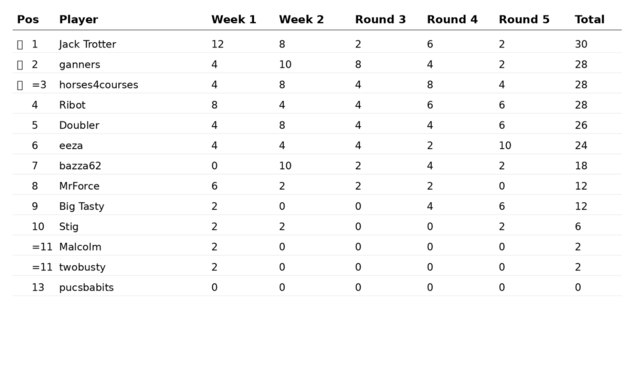Click Jack Trotter's total score of 30
634x380 pixels.
pyautogui.click(x=581, y=44)
